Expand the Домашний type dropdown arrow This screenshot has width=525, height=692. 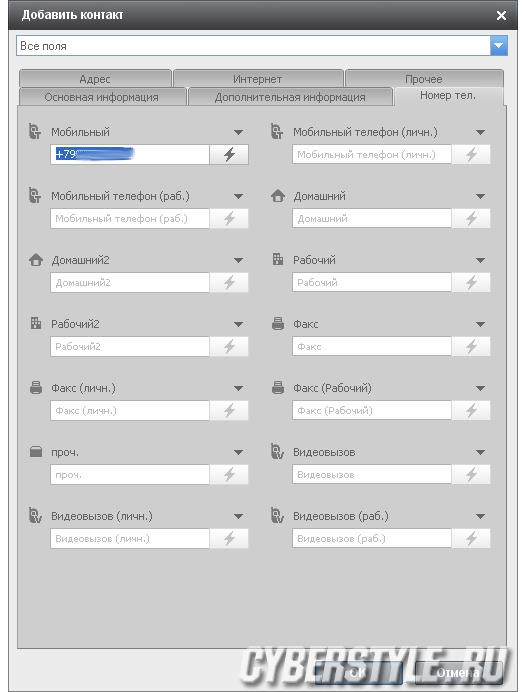coord(480,196)
